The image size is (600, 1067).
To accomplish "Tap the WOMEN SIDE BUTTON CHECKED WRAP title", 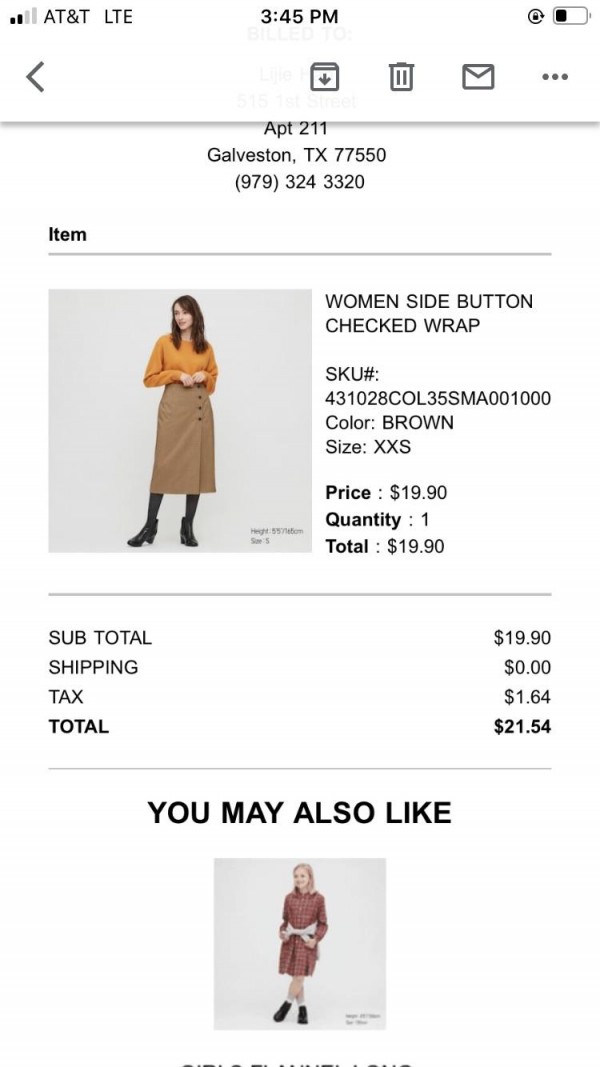I will [x=429, y=313].
